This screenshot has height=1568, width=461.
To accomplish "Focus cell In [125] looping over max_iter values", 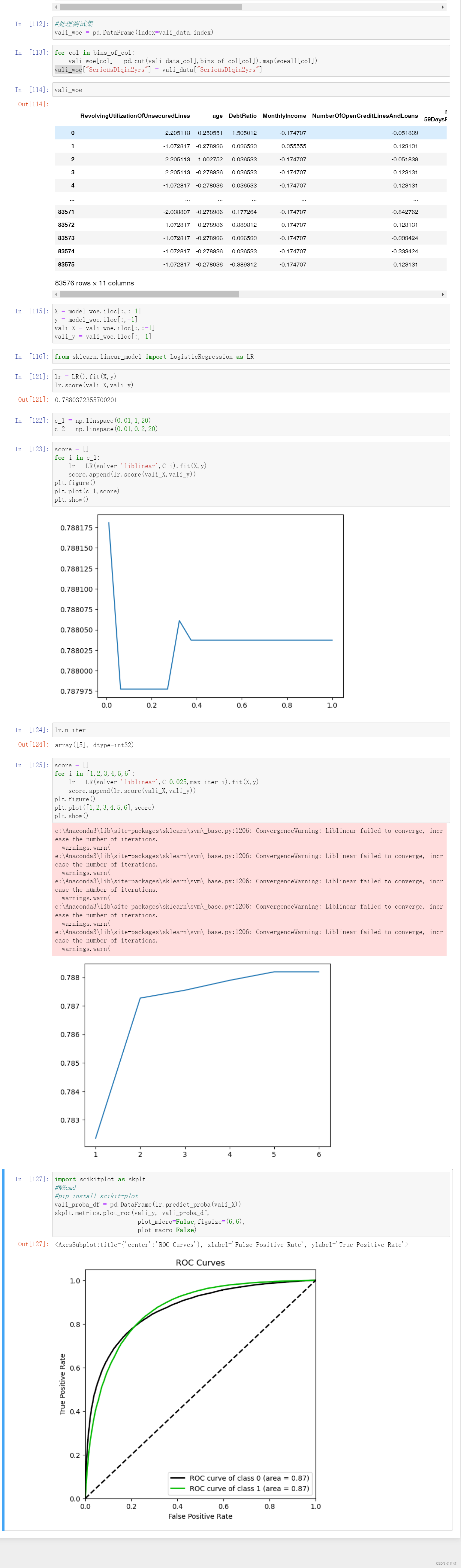I will tap(251, 790).
